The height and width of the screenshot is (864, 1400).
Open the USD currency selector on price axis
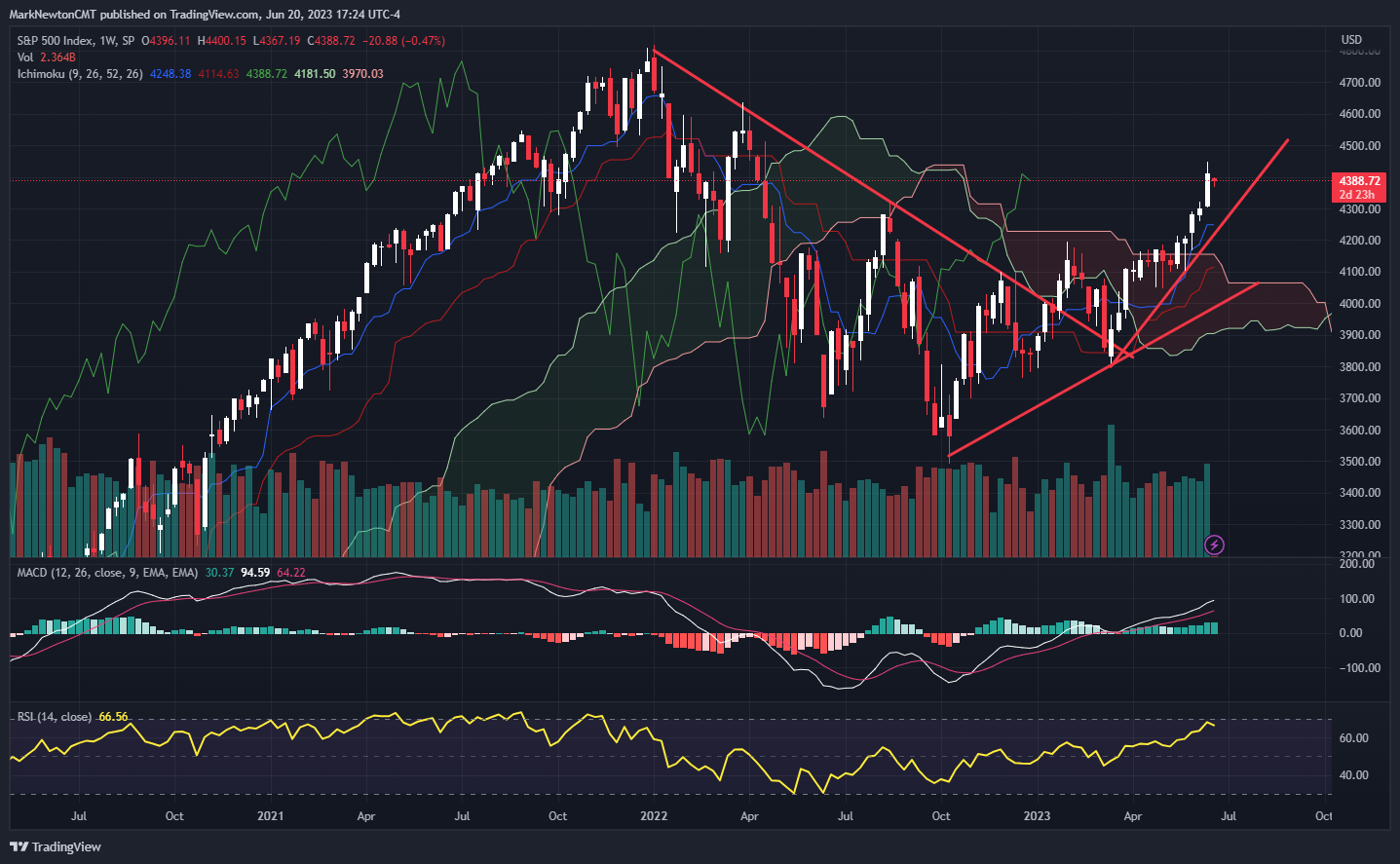coord(1350,40)
